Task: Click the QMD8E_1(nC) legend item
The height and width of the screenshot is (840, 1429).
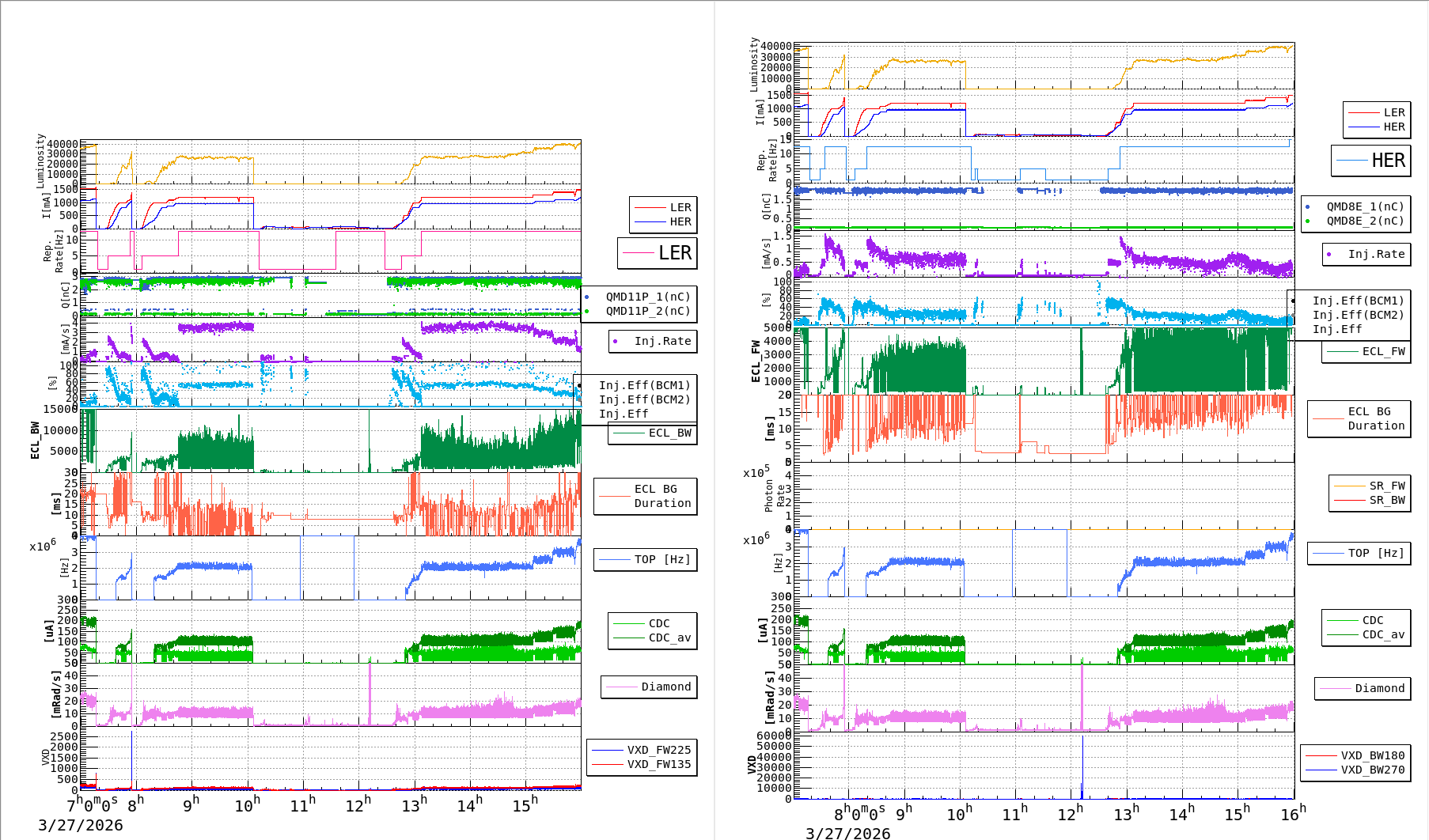Action: tap(1365, 206)
